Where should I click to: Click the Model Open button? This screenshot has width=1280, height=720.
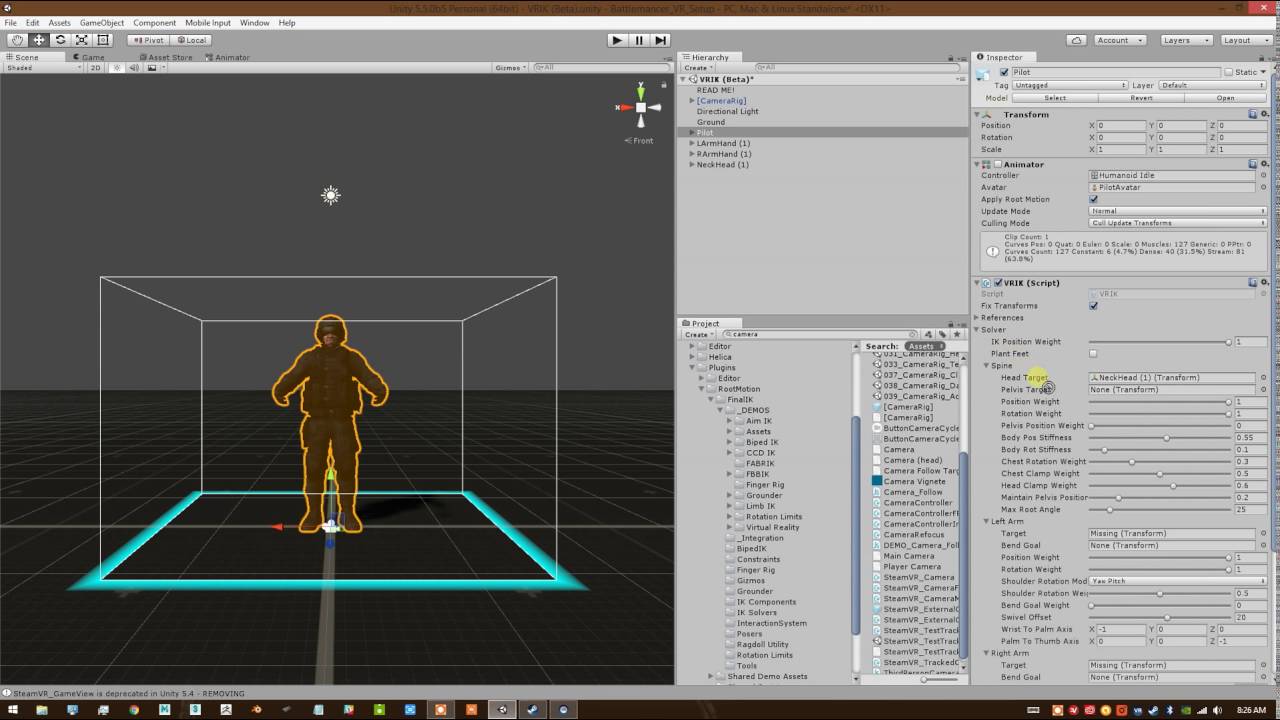point(1225,98)
